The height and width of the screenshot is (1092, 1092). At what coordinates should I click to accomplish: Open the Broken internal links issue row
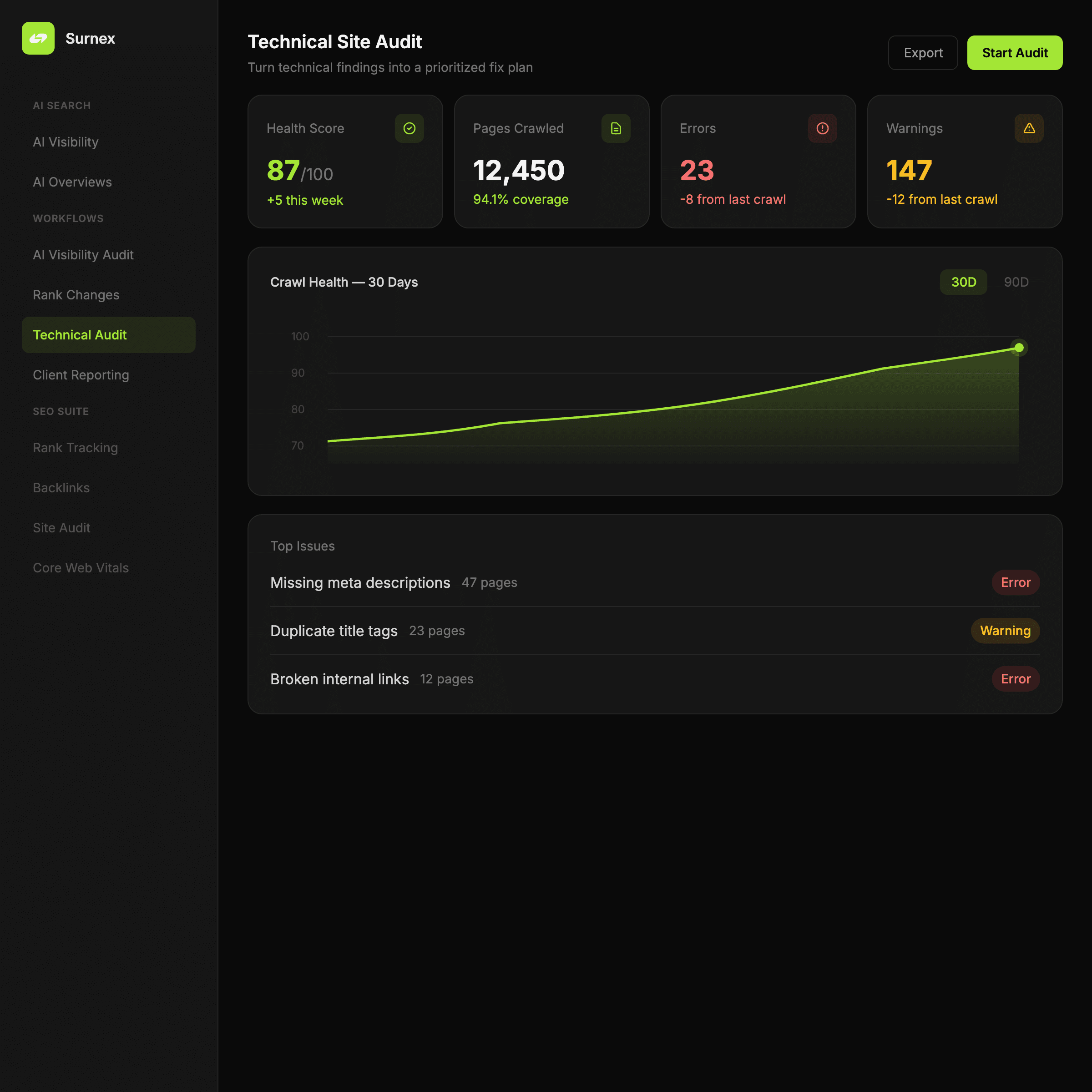click(x=339, y=679)
